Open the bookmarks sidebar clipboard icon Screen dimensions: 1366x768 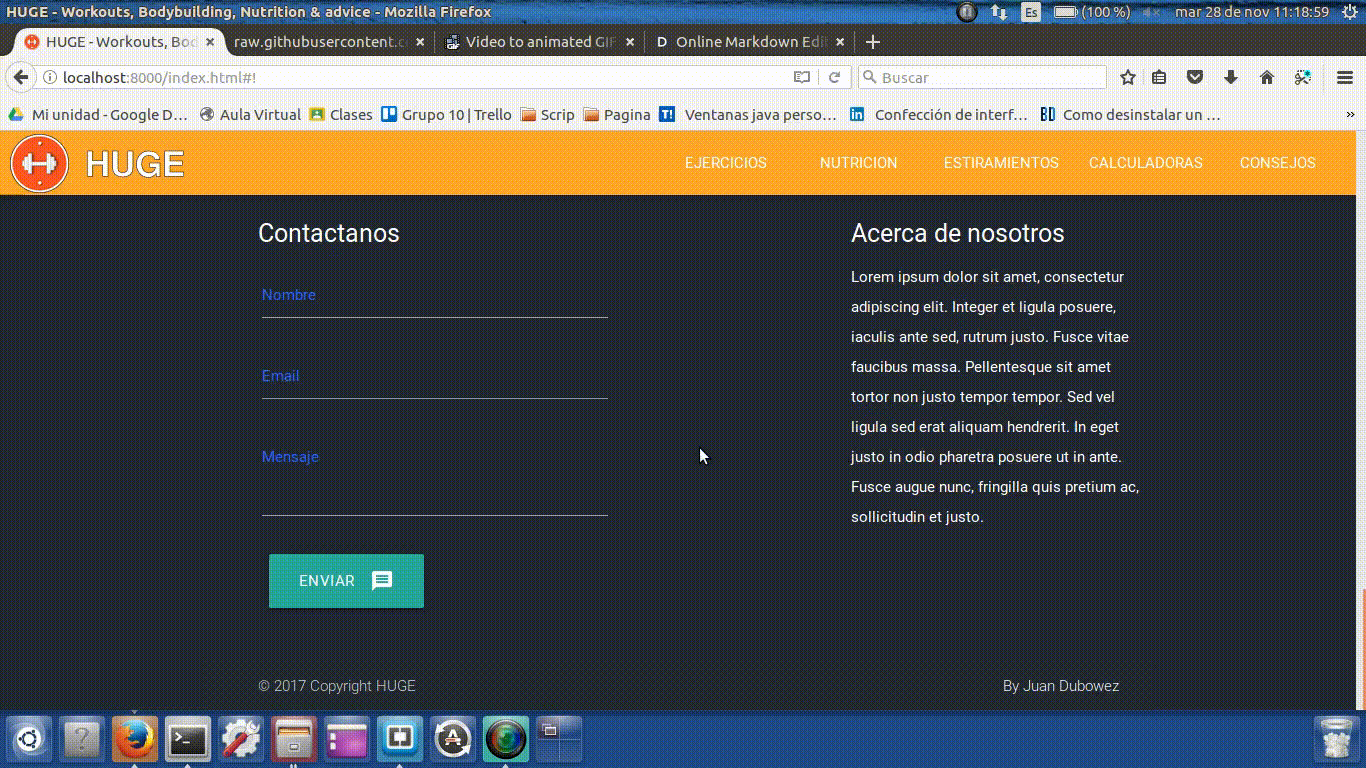(1159, 76)
